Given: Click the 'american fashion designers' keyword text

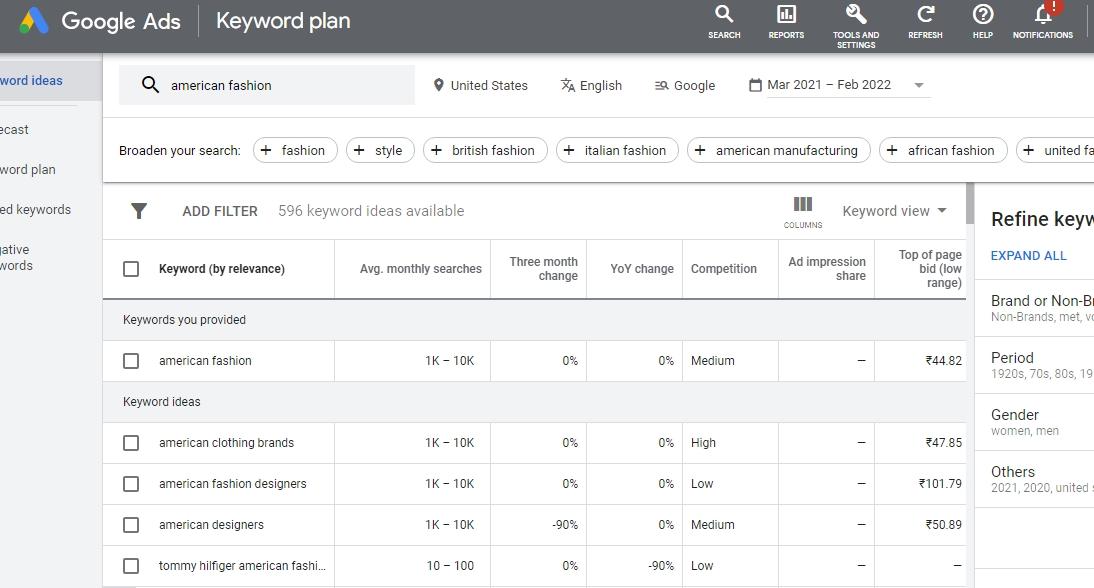Looking at the screenshot, I should (x=232, y=484).
